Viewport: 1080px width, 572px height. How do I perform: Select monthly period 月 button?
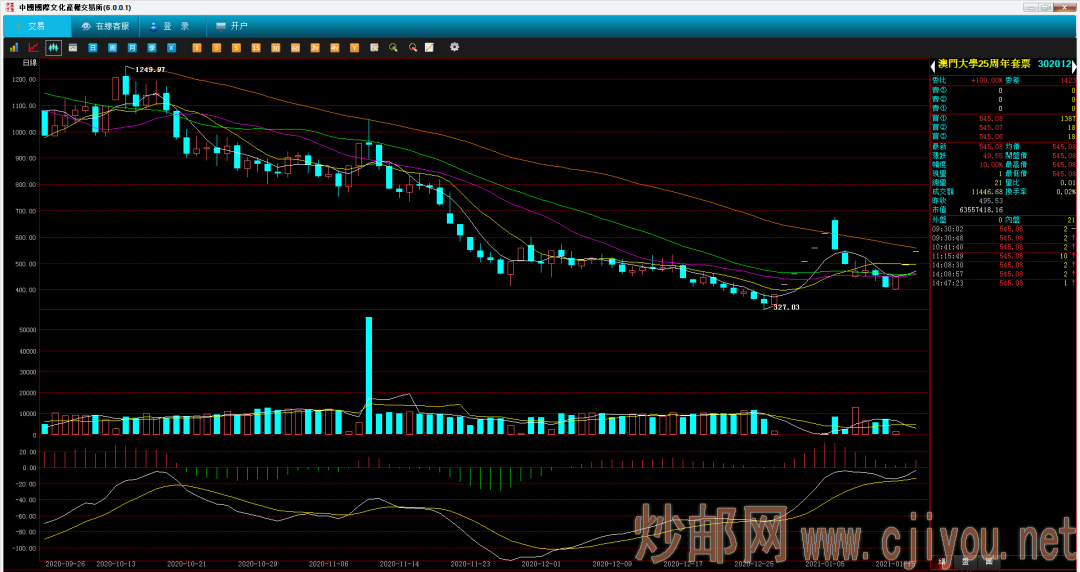click(132, 48)
